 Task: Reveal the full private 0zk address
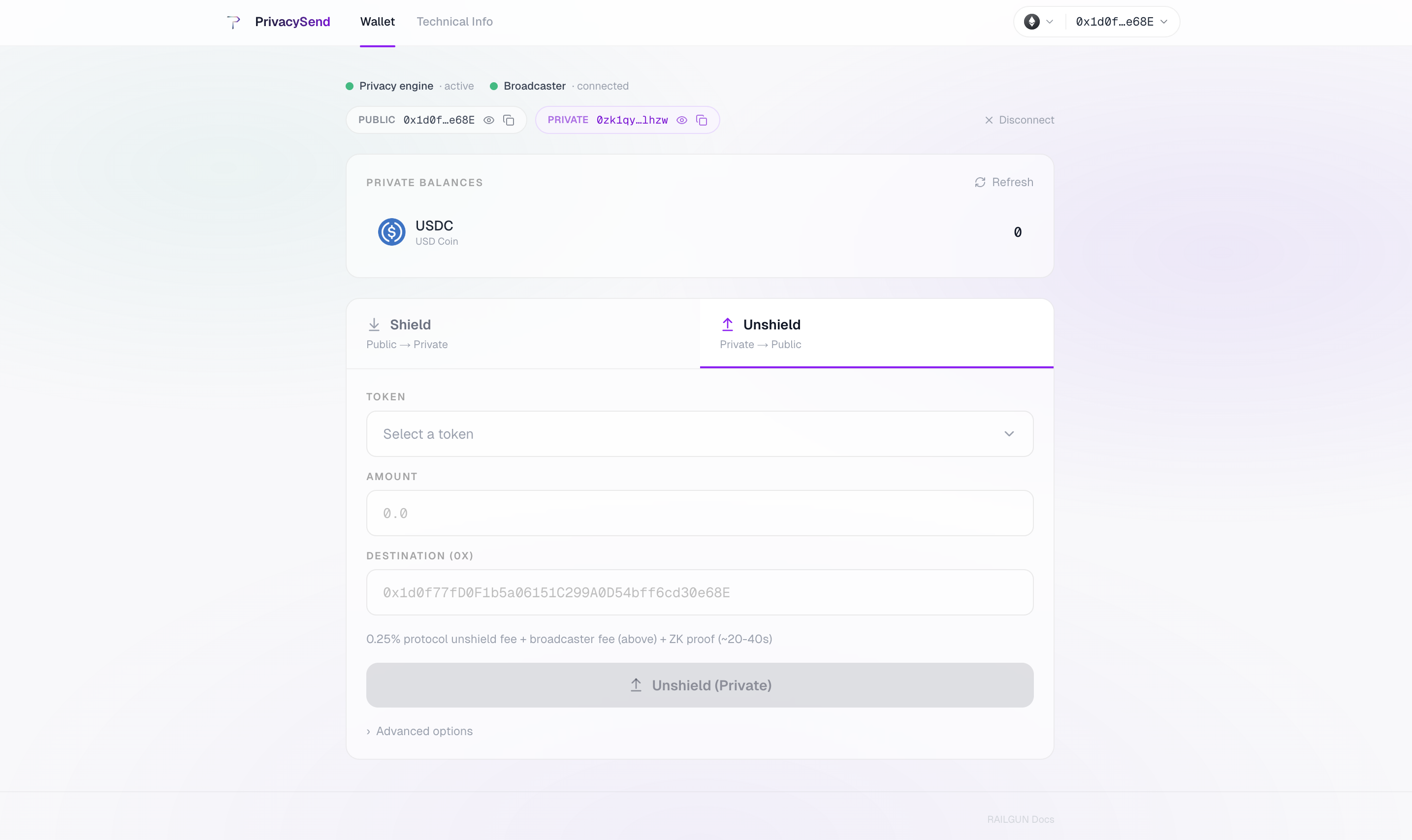pos(682,120)
